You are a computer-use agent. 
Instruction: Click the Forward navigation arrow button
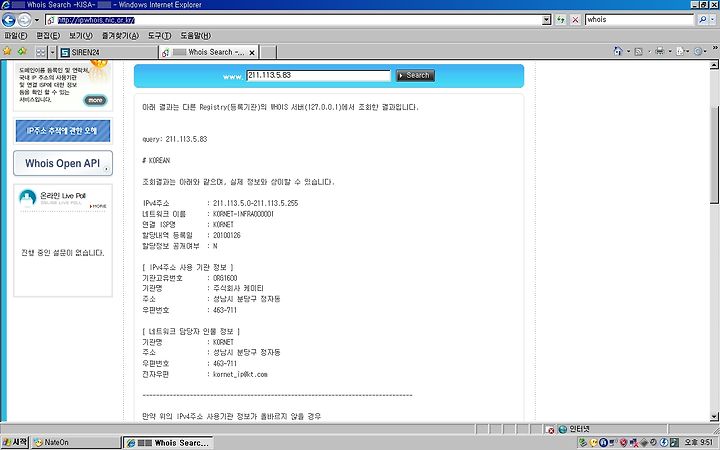tap(24, 20)
